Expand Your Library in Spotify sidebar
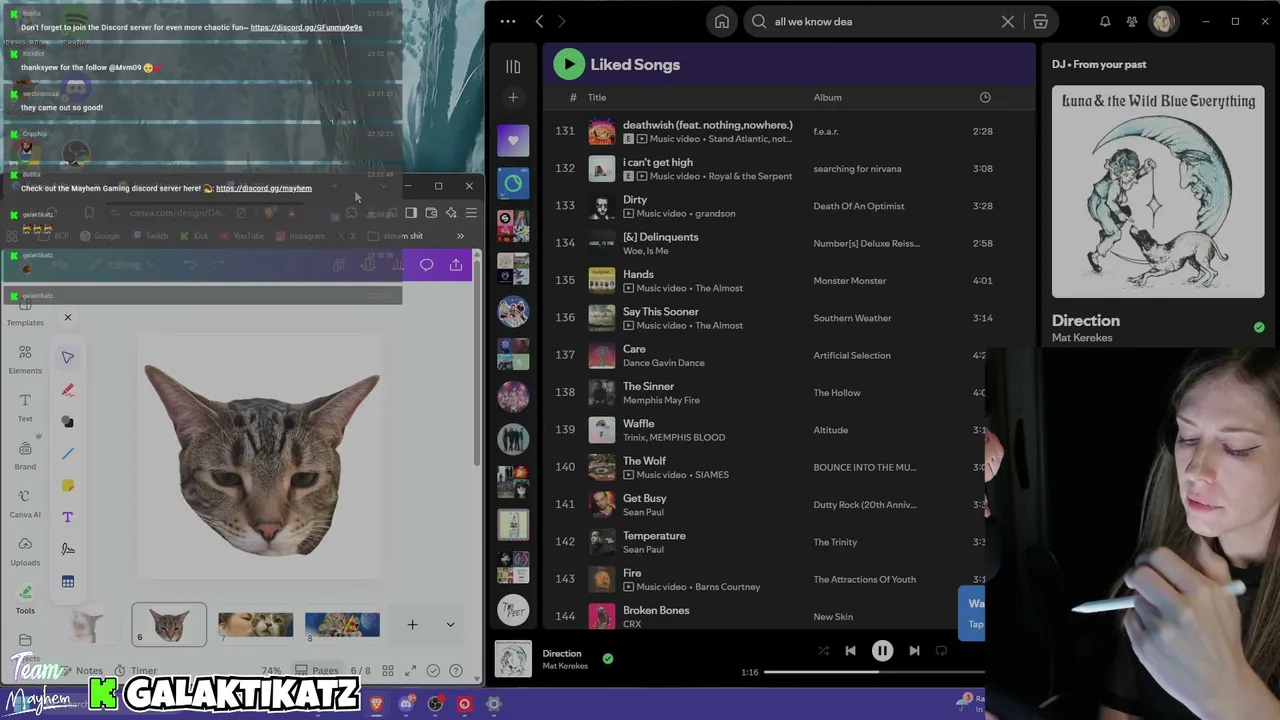1280x720 pixels. pos(513,67)
